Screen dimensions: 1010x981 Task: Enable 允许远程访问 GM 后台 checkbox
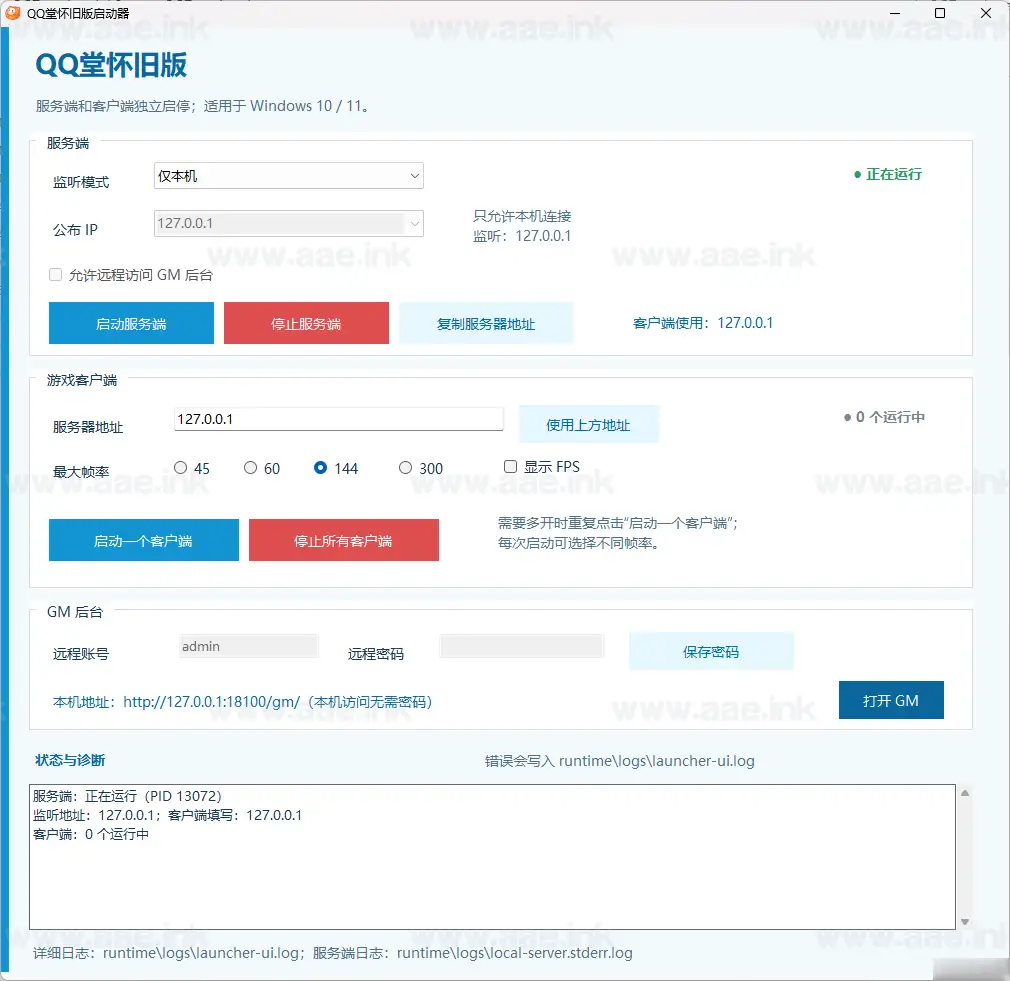(55, 275)
